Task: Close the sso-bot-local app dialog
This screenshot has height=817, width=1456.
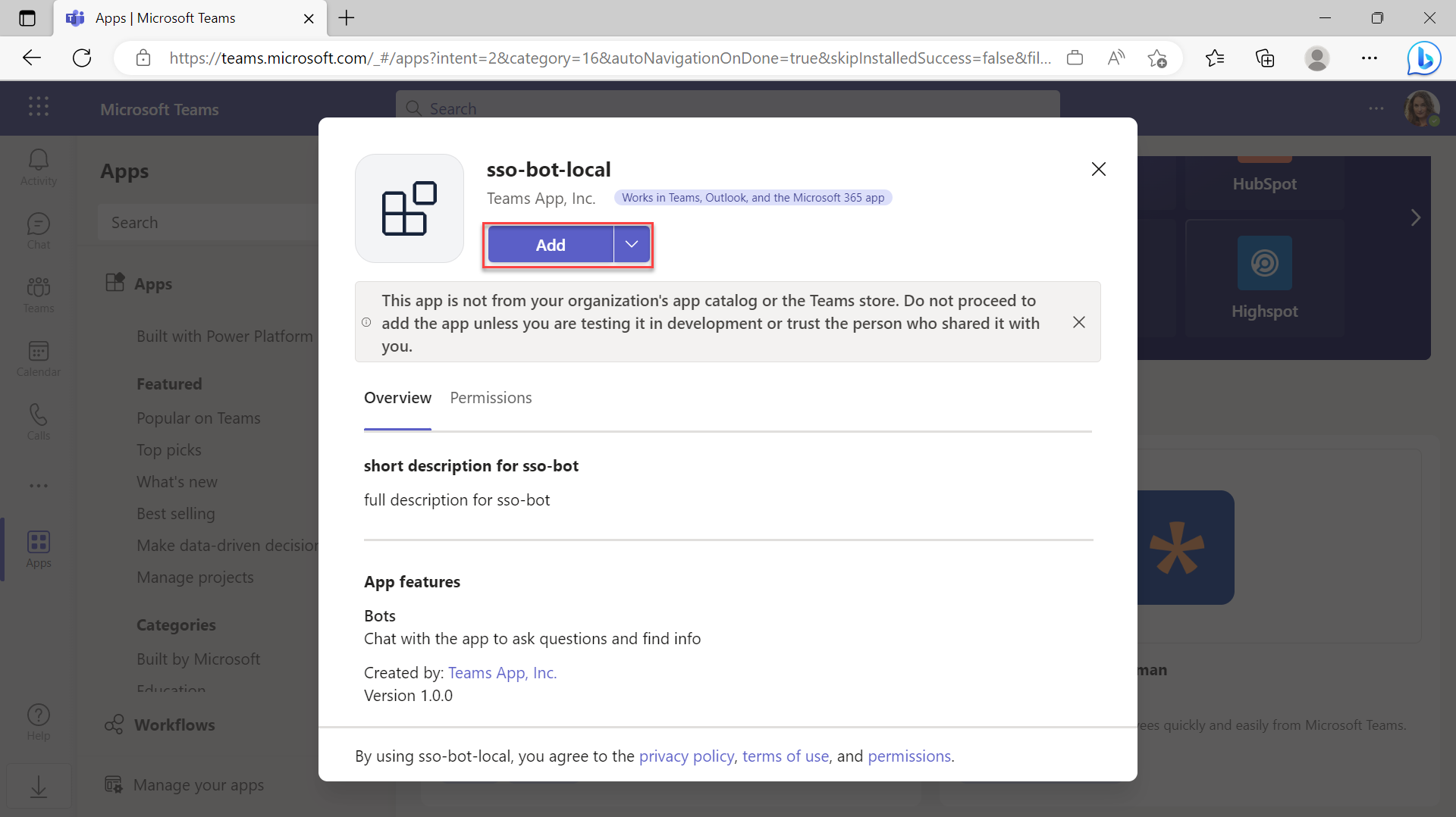Action: point(1098,169)
